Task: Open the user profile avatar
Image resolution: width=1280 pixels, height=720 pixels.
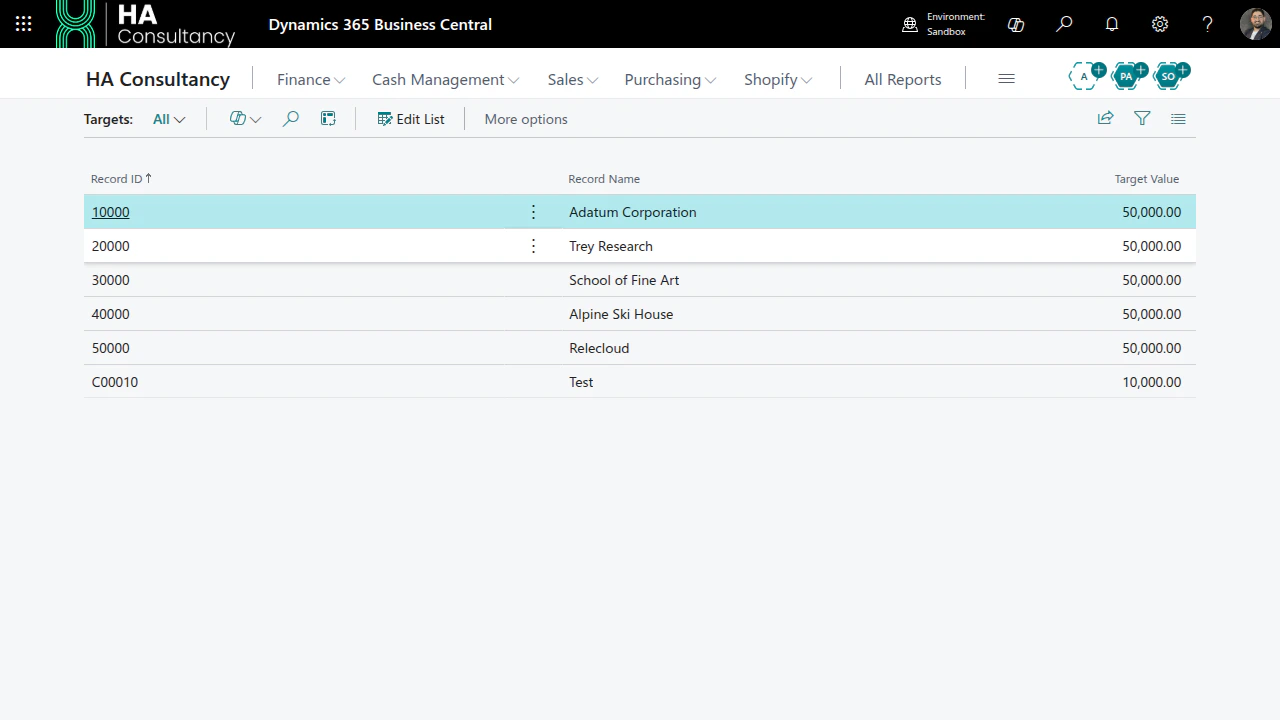Action: pos(1256,24)
